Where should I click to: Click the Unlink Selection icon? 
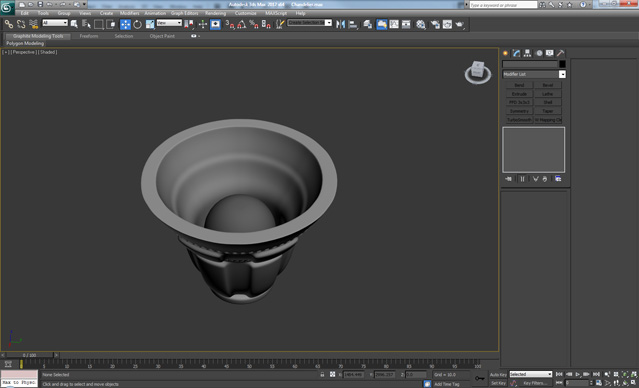click(21, 24)
